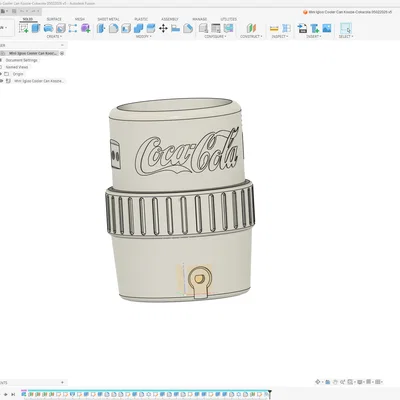
Task: Activate the Move/Copy arrows tool
Action: tap(163, 28)
